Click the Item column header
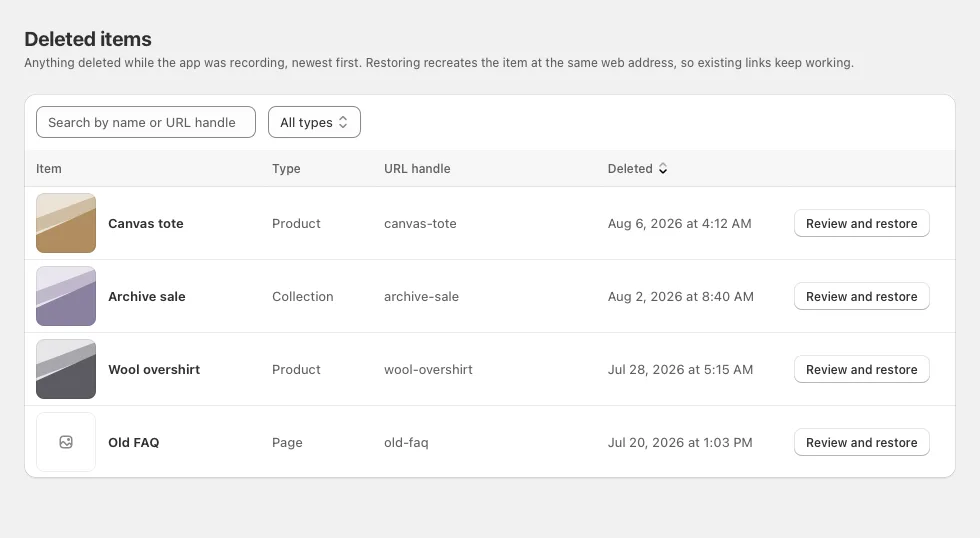Screen dimensions: 980x538 [49, 169]
